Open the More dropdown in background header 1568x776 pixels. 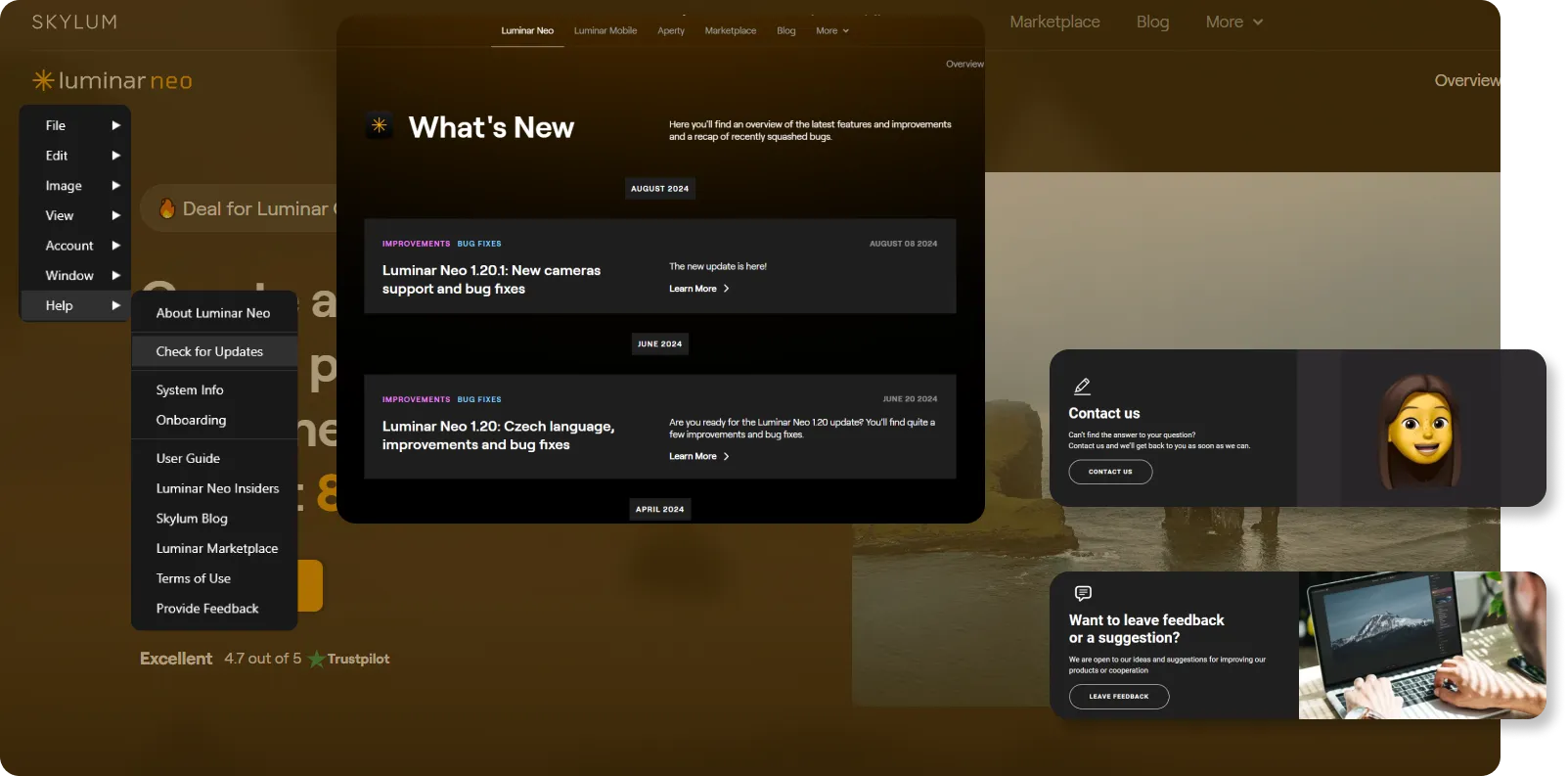coord(1234,22)
